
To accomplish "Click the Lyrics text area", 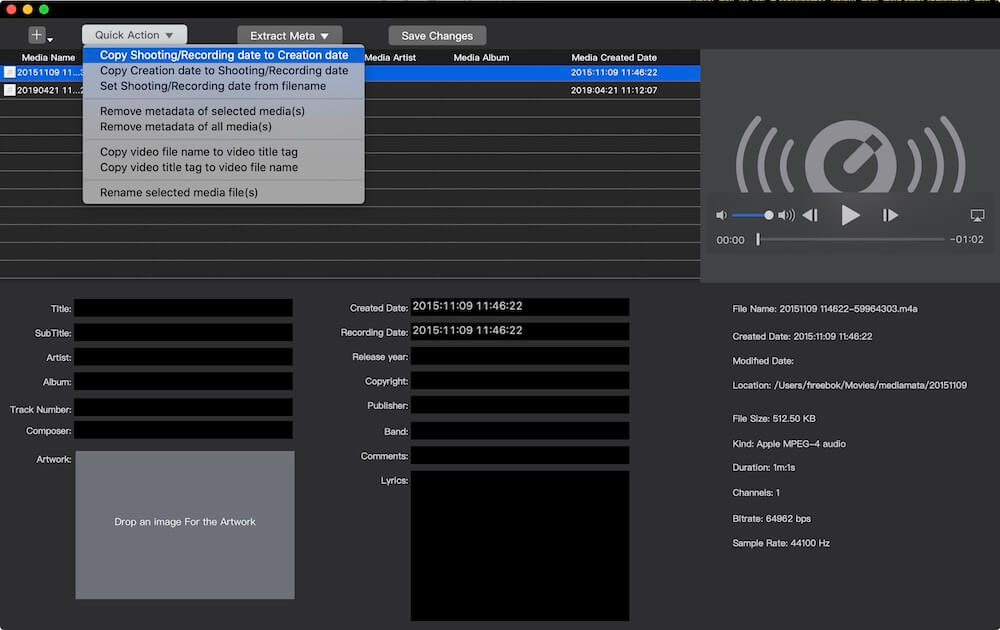I will [x=520, y=546].
